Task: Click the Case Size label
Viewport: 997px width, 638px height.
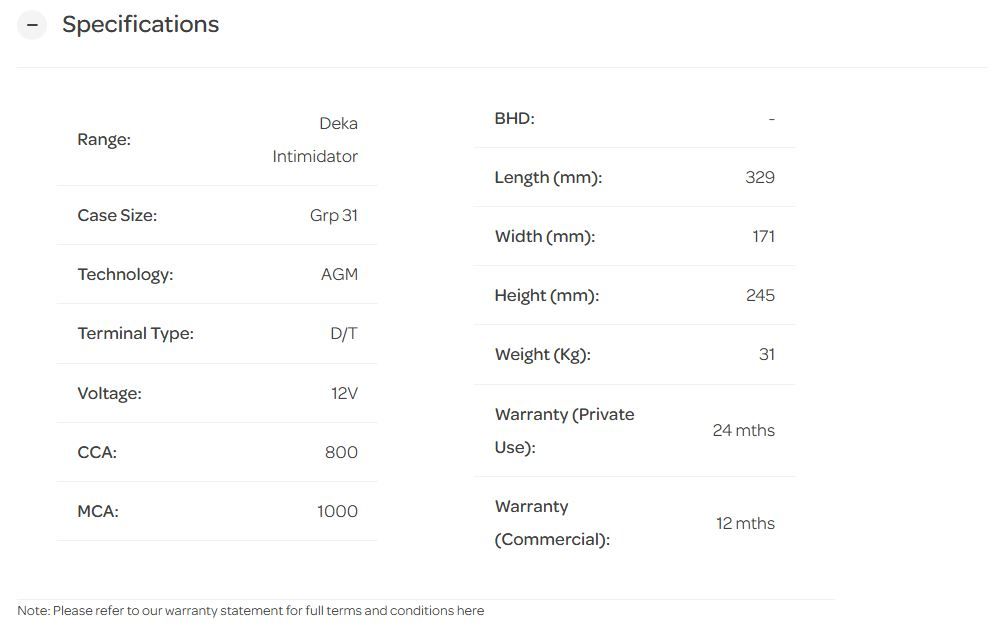Action: click(117, 215)
